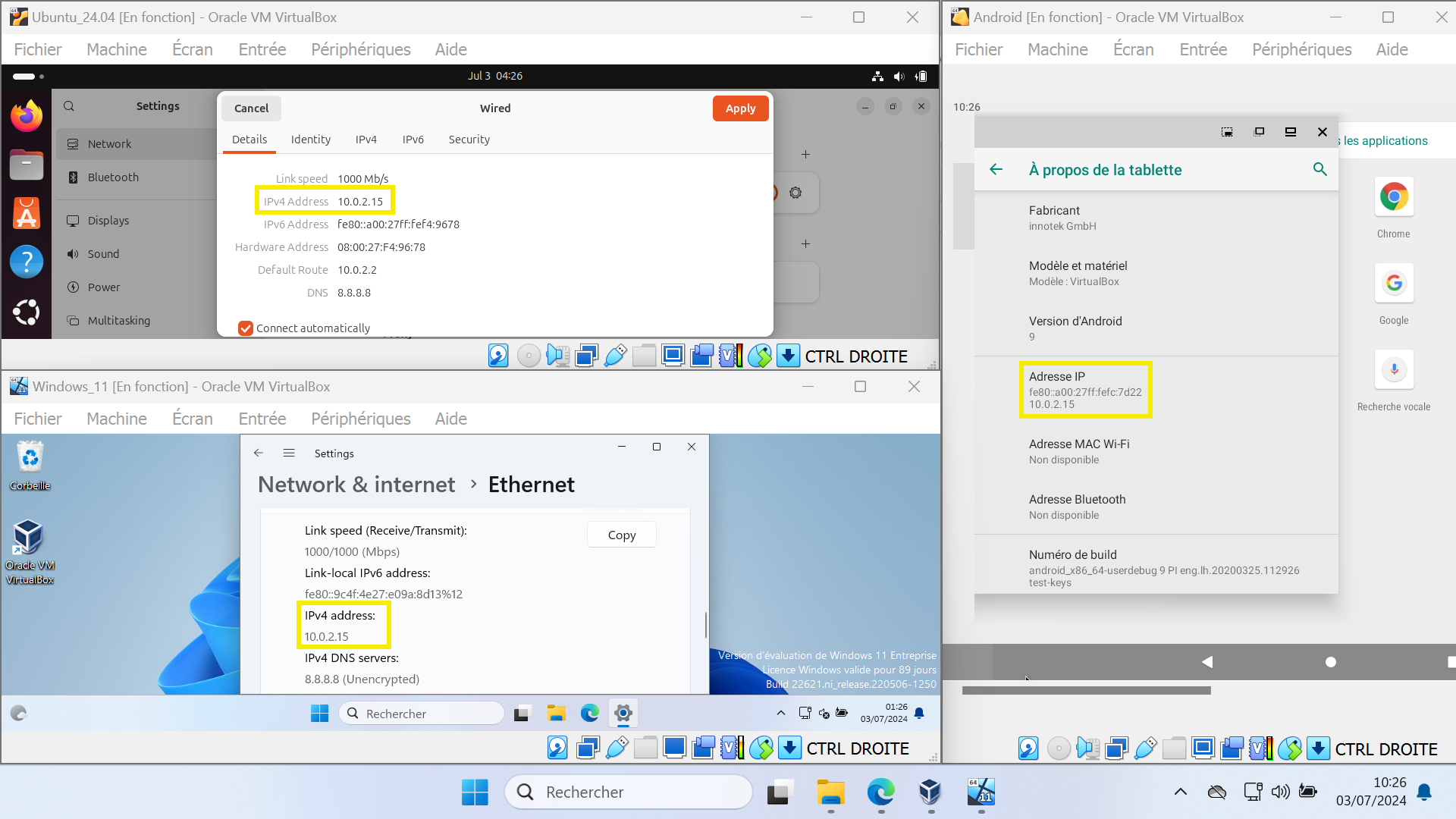Switch to the Security tab
Image resolution: width=1456 pixels, height=819 pixels.
pyautogui.click(x=469, y=140)
